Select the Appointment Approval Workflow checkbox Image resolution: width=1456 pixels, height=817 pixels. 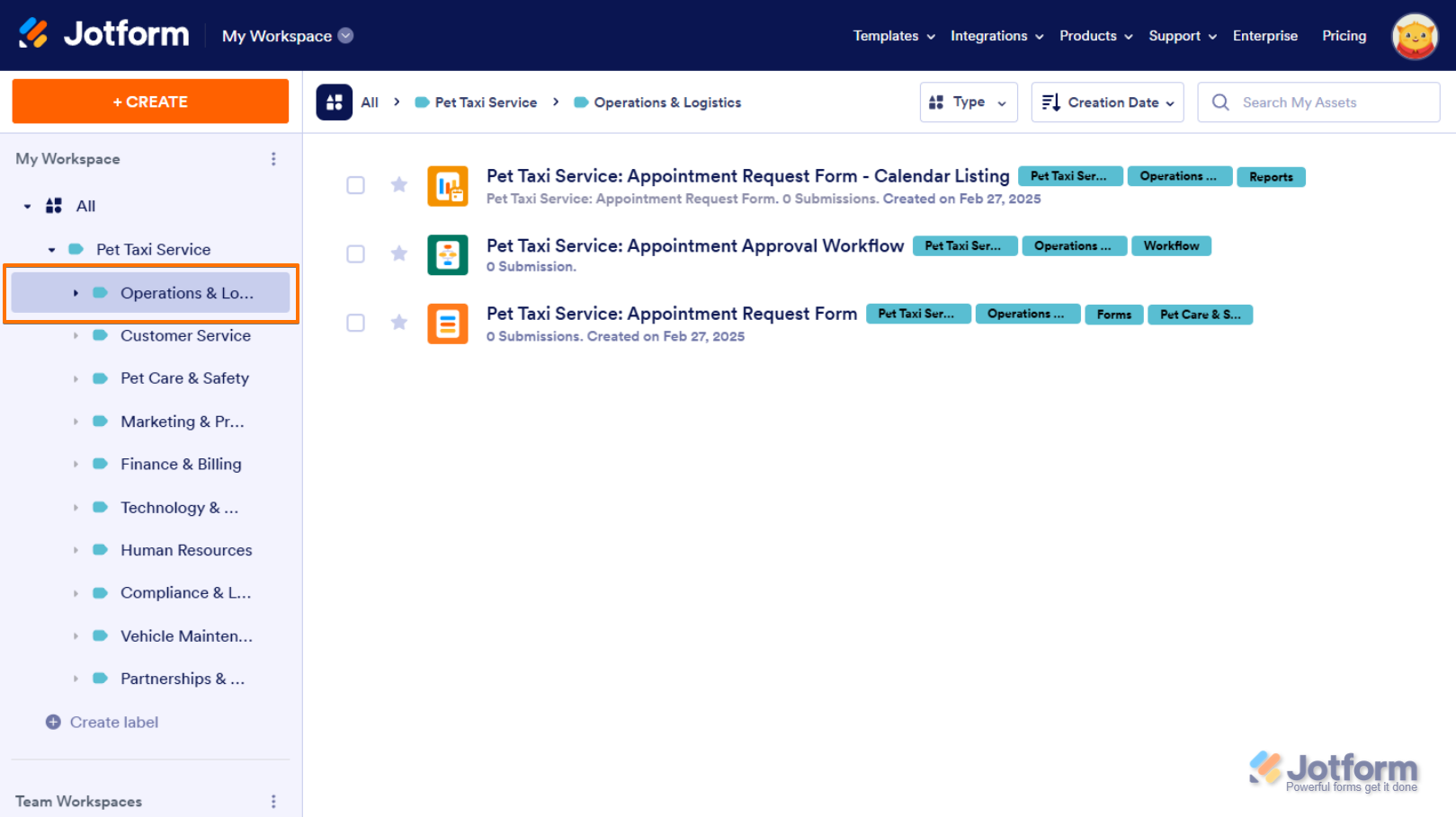[356, 254]
